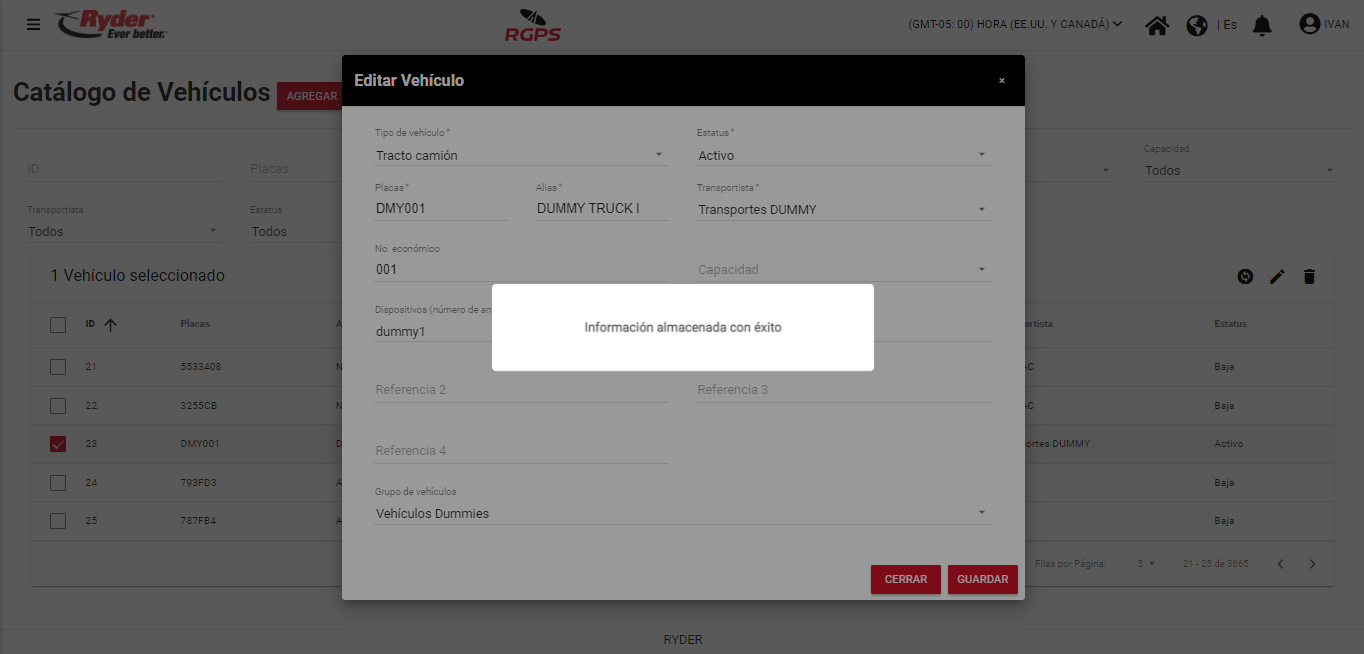Image resolution: width=1364 pixels, height=654 pixels.
Task: Click the GUARDAR button
Action: pyautogui.click(x=982, y=579)
